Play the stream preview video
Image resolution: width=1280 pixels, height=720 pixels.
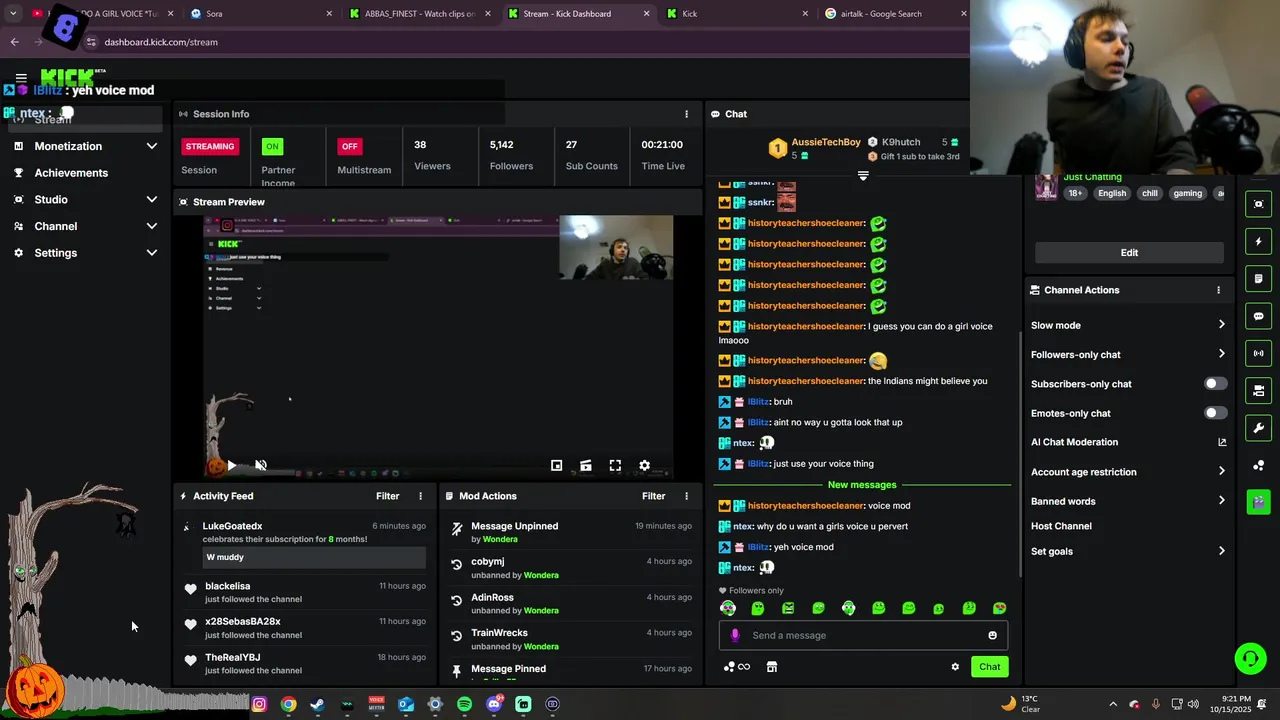pos(231,465)
